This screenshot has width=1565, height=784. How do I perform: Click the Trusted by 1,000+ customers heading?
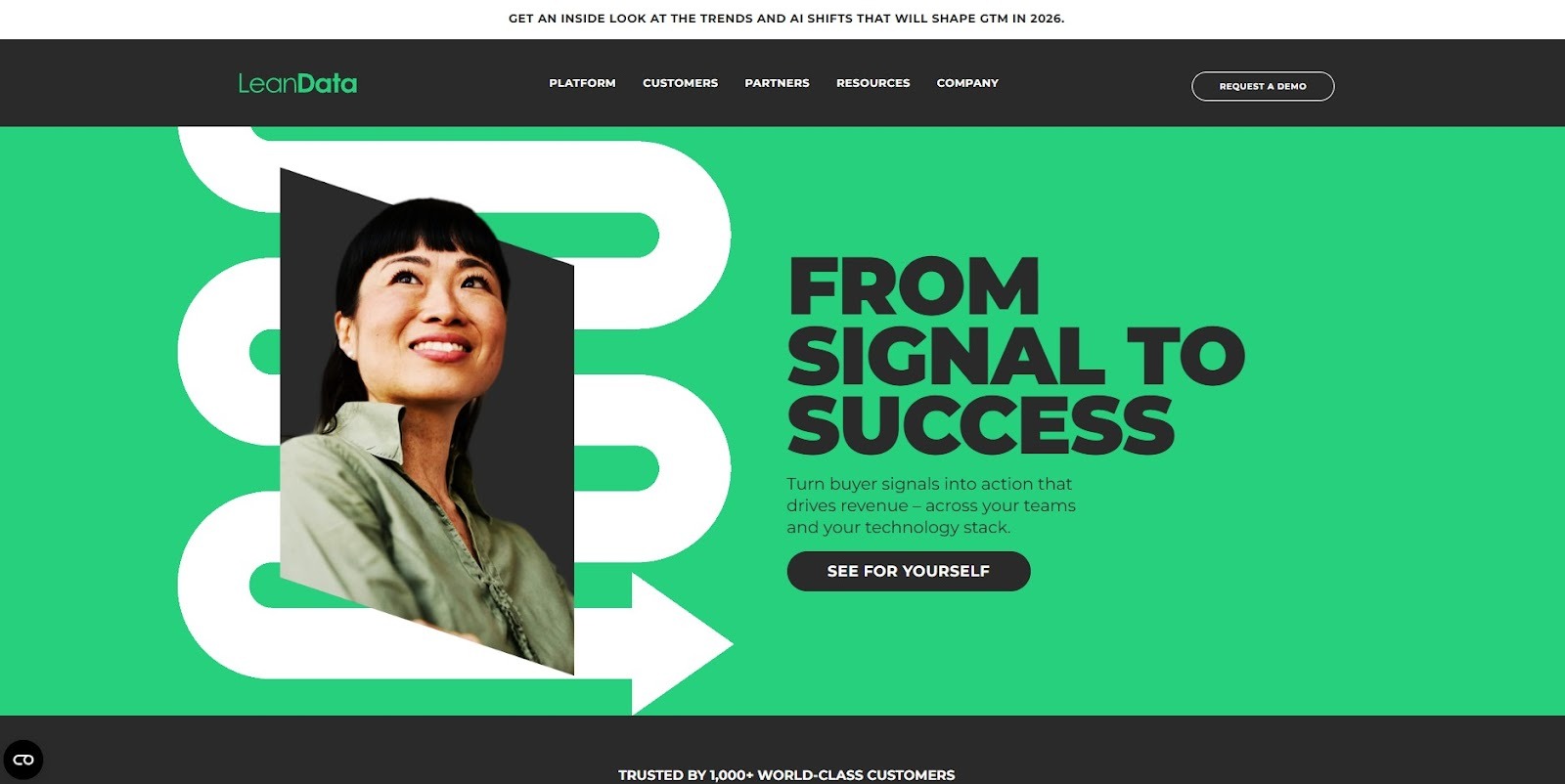point(786,774)
